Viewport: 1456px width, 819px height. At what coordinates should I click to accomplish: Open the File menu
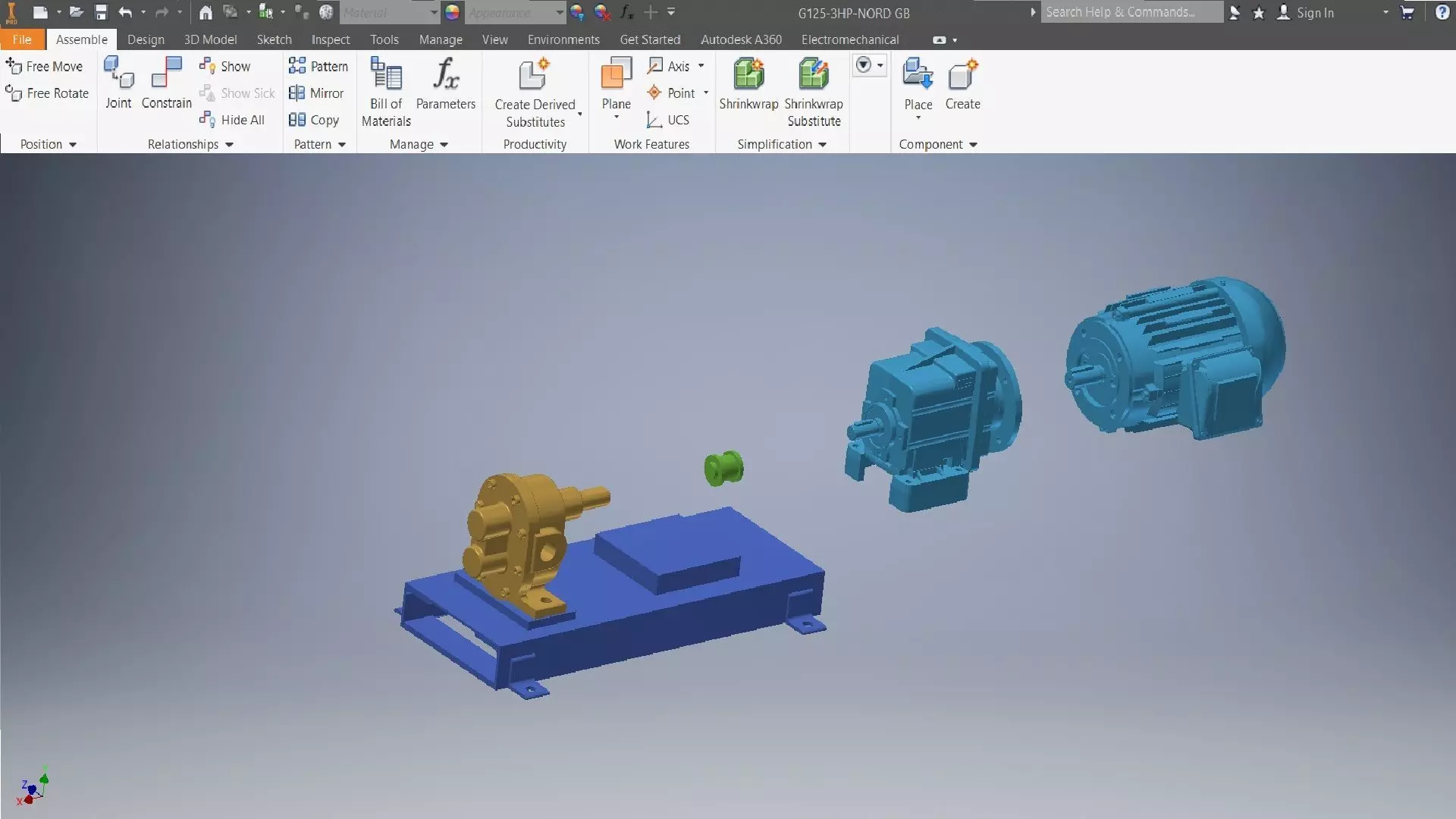[22, 39]
